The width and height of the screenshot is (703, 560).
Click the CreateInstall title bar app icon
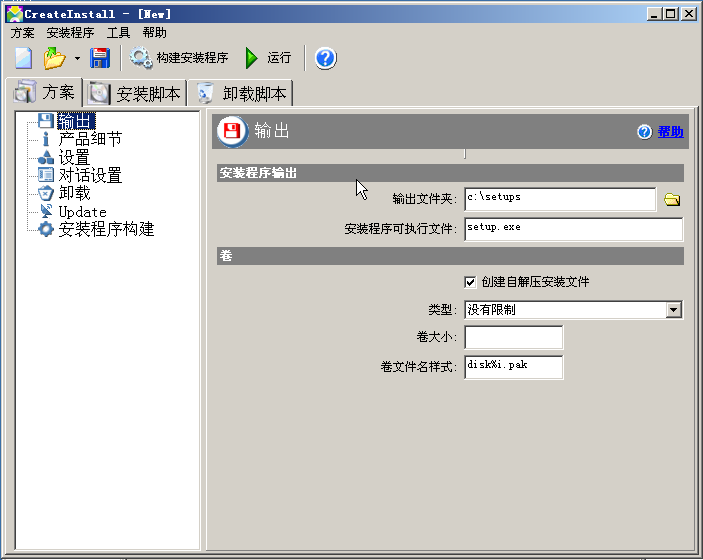coord(14,14)
